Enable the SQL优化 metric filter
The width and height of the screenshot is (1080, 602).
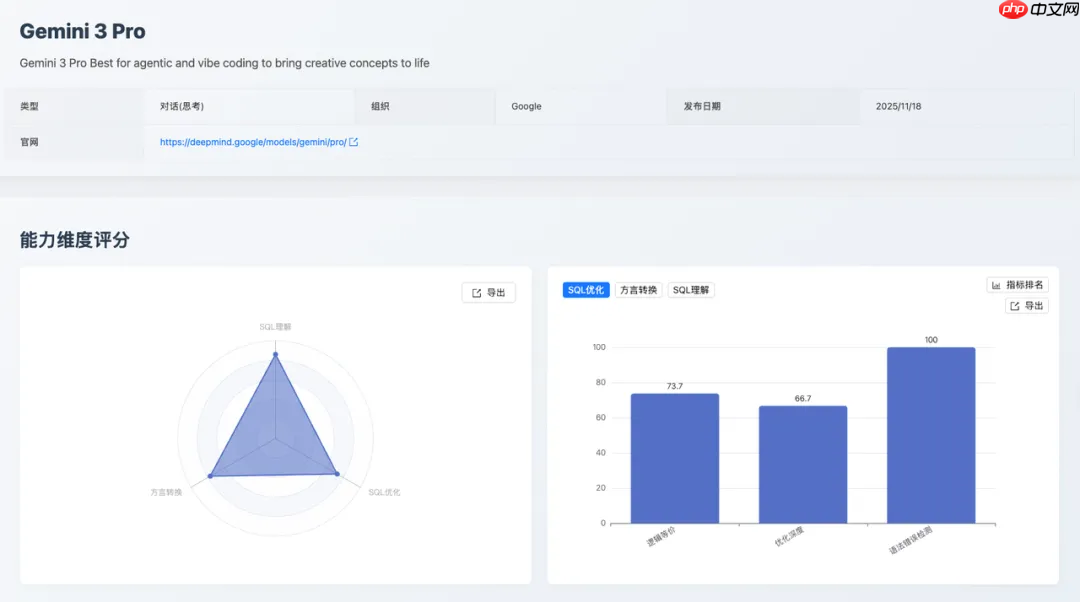(x=586, y=290)
